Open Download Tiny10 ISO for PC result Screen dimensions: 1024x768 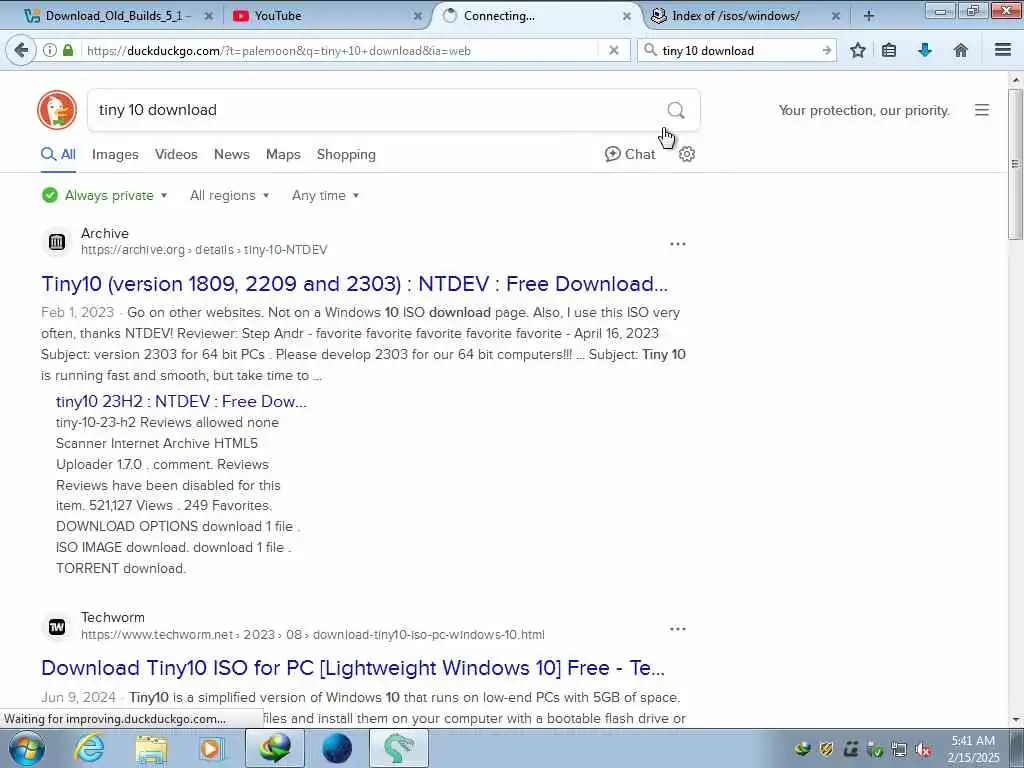[353, 667]
